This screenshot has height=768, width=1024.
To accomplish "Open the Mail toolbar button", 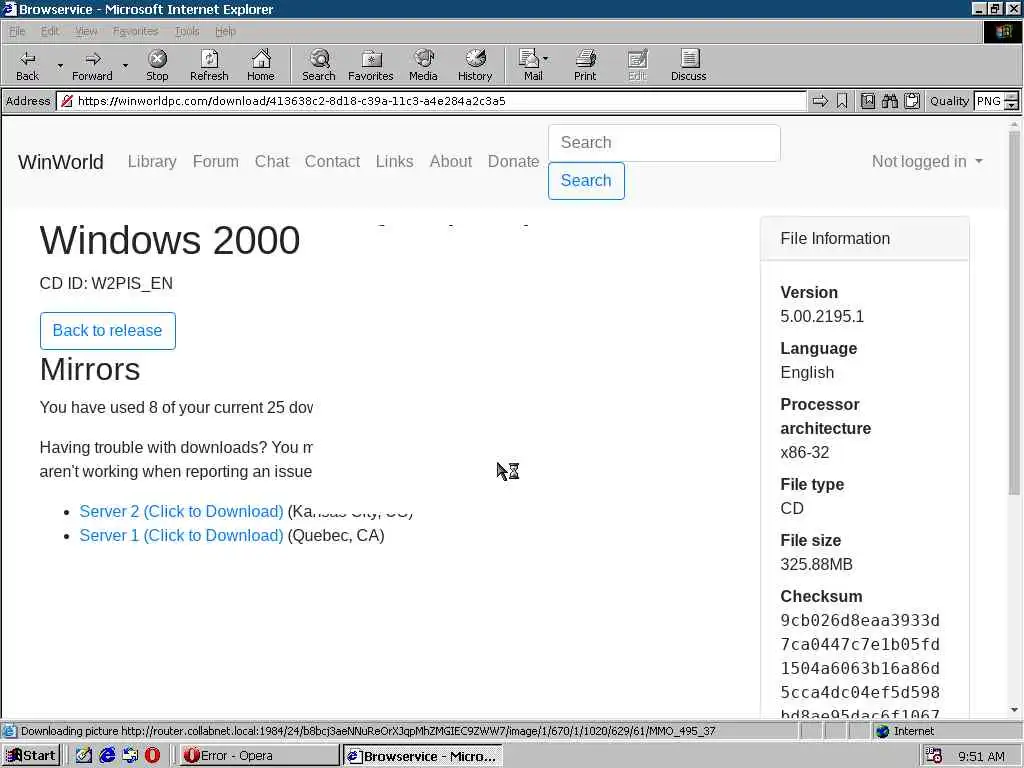I will (x=533, y=65).
